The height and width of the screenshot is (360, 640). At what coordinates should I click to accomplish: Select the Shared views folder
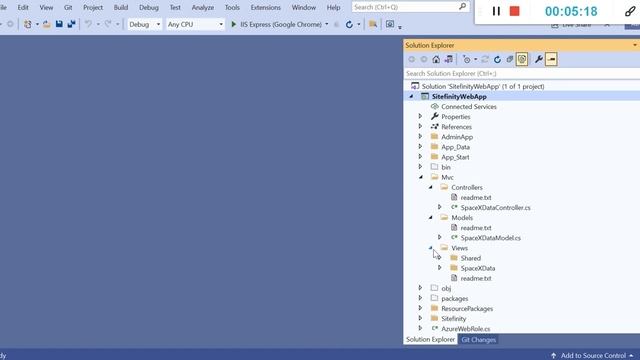tap(471, 258)
